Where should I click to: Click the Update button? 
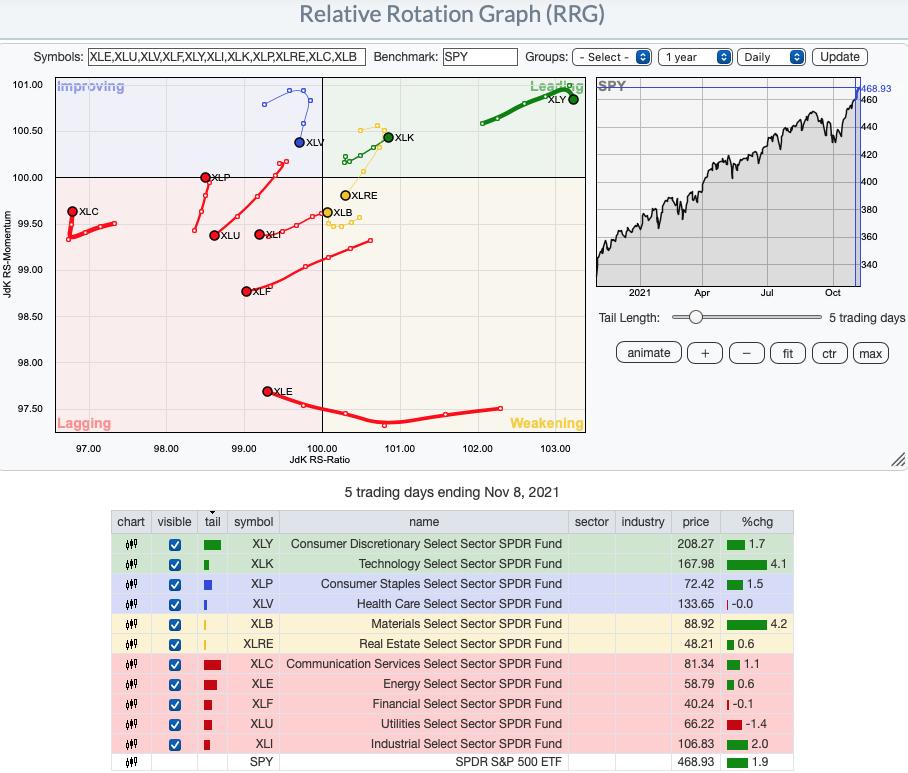[840, 57]
